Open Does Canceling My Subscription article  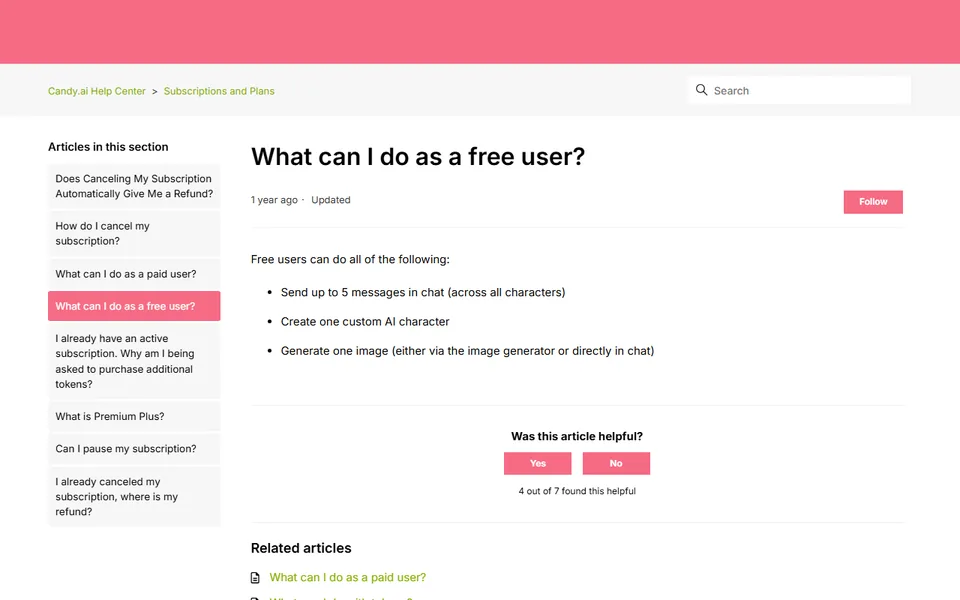coord(134,186)
